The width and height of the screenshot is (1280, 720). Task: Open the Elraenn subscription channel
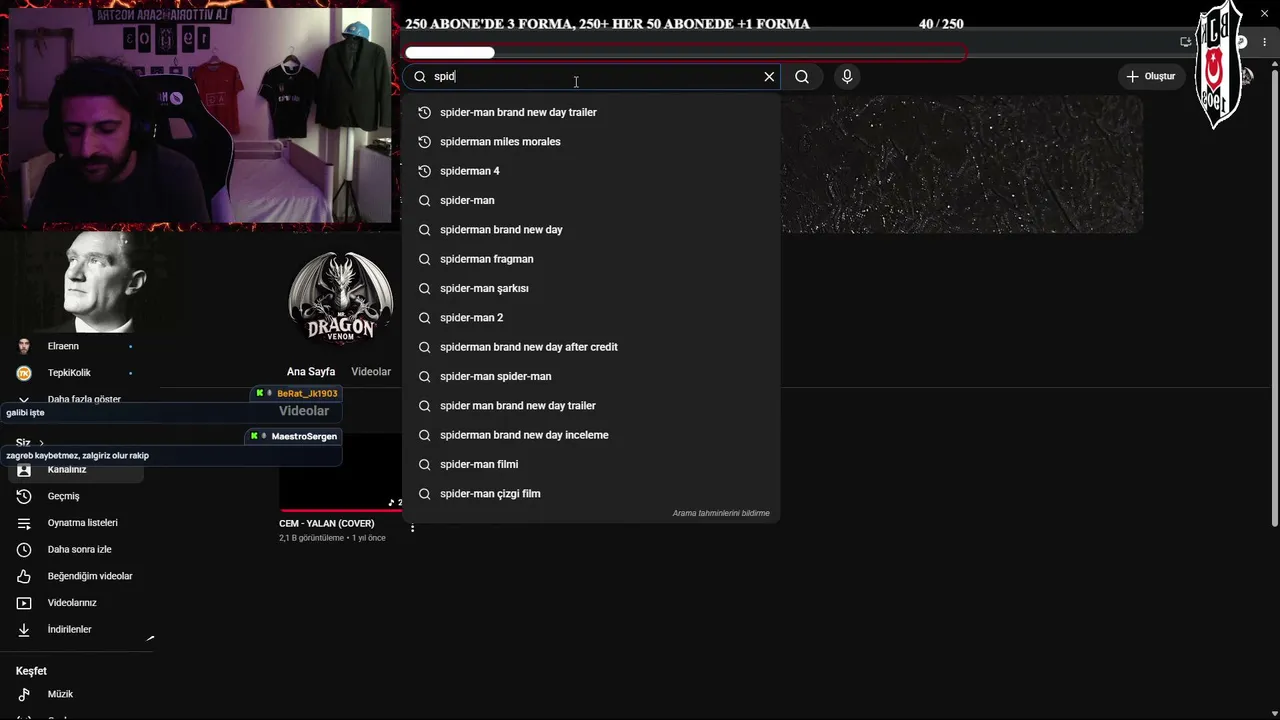pyautogui.click(x=76, y=346)
